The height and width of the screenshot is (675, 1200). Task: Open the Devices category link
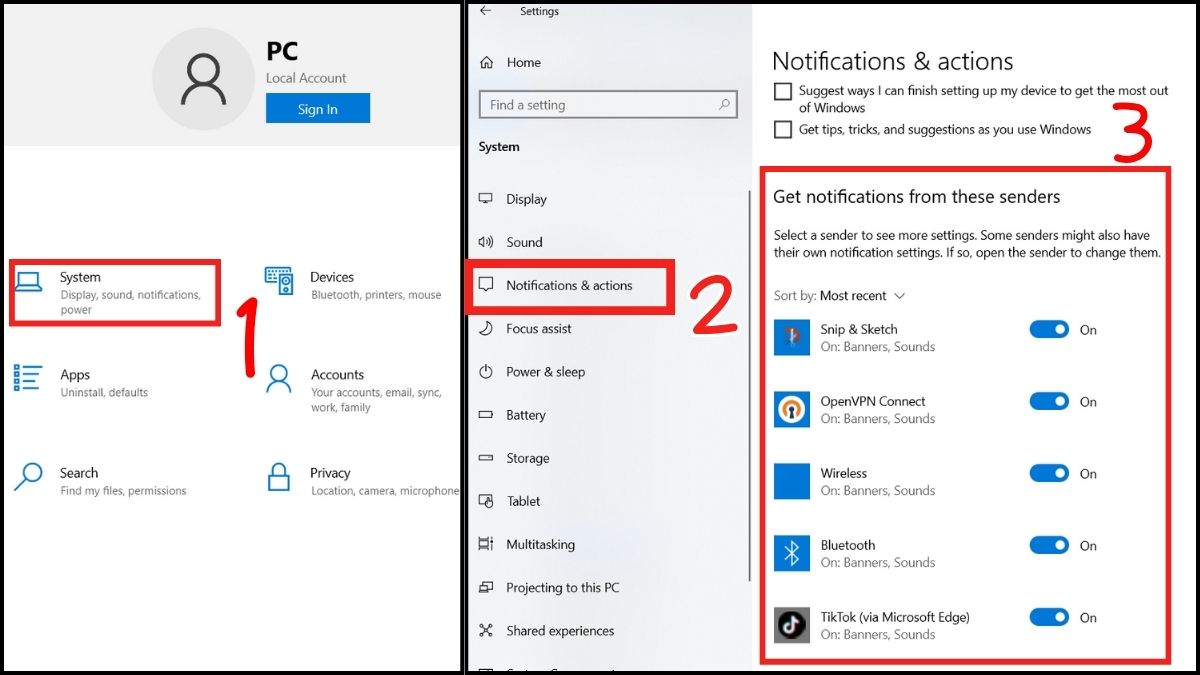353,285
